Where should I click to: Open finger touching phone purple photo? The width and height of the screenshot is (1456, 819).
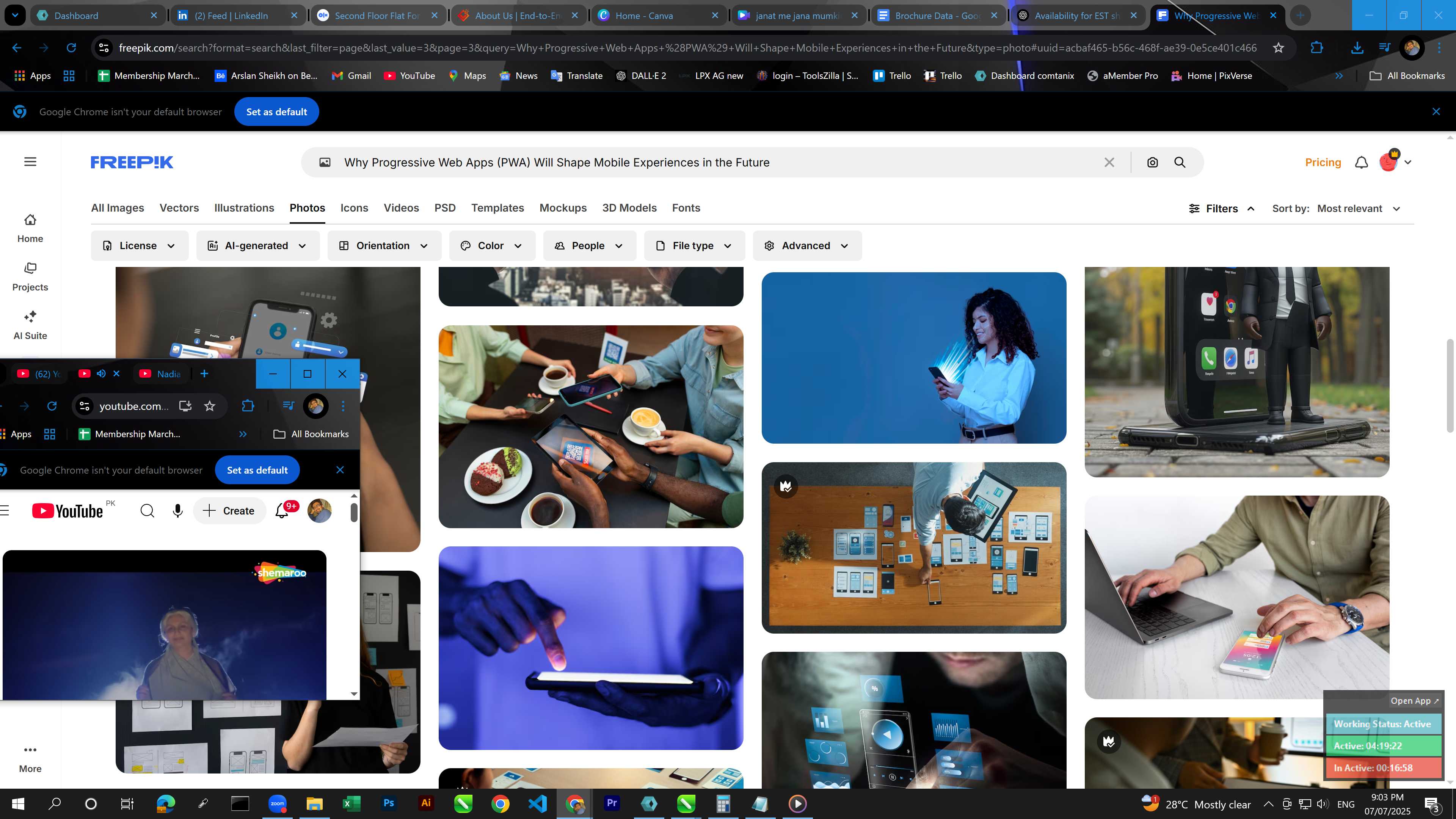591,648
